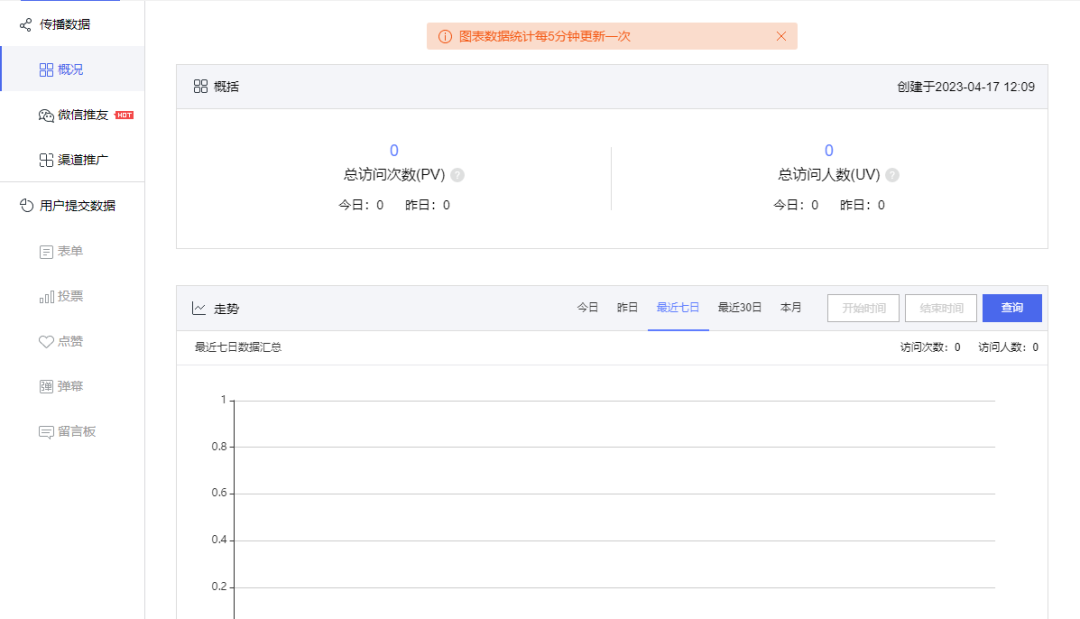Click the UV total value 0
Viewport: 1080px width, 619px height.
[x=829, y=150]
